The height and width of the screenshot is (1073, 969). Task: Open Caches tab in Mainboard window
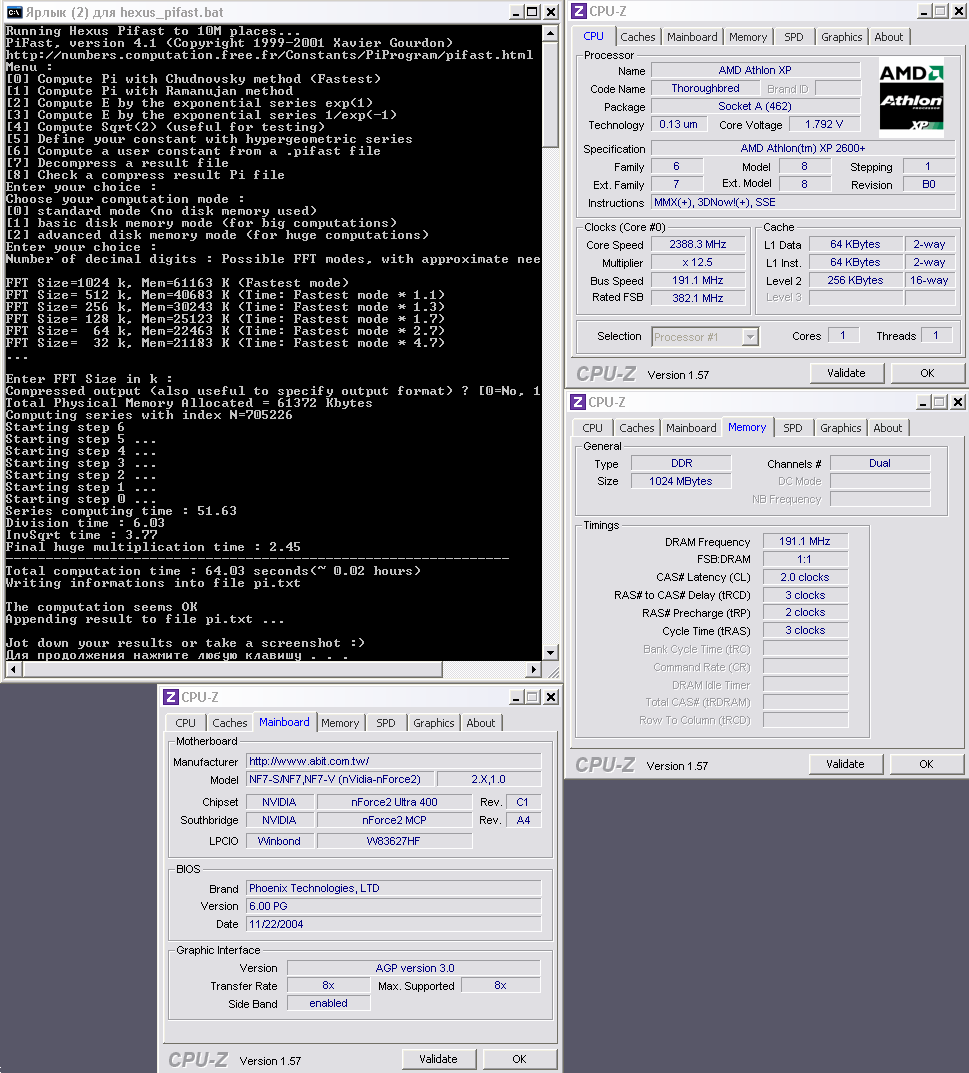pos(229,723)
